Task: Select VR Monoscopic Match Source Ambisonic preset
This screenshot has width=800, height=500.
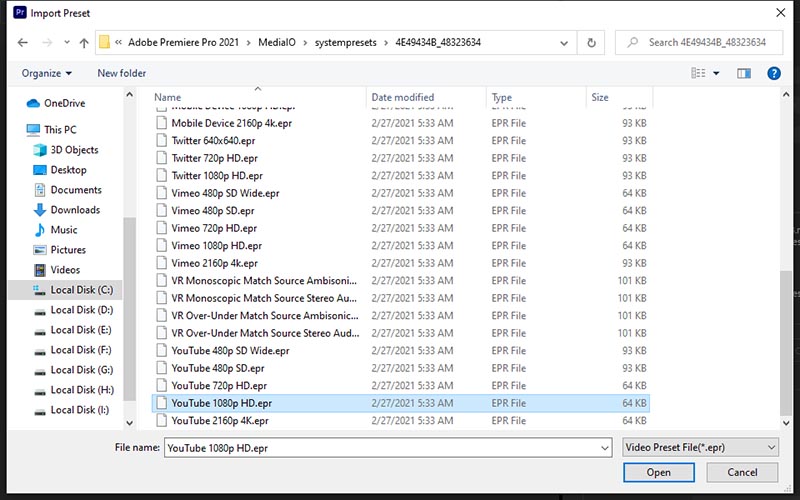Action: (x=401, y=281)
